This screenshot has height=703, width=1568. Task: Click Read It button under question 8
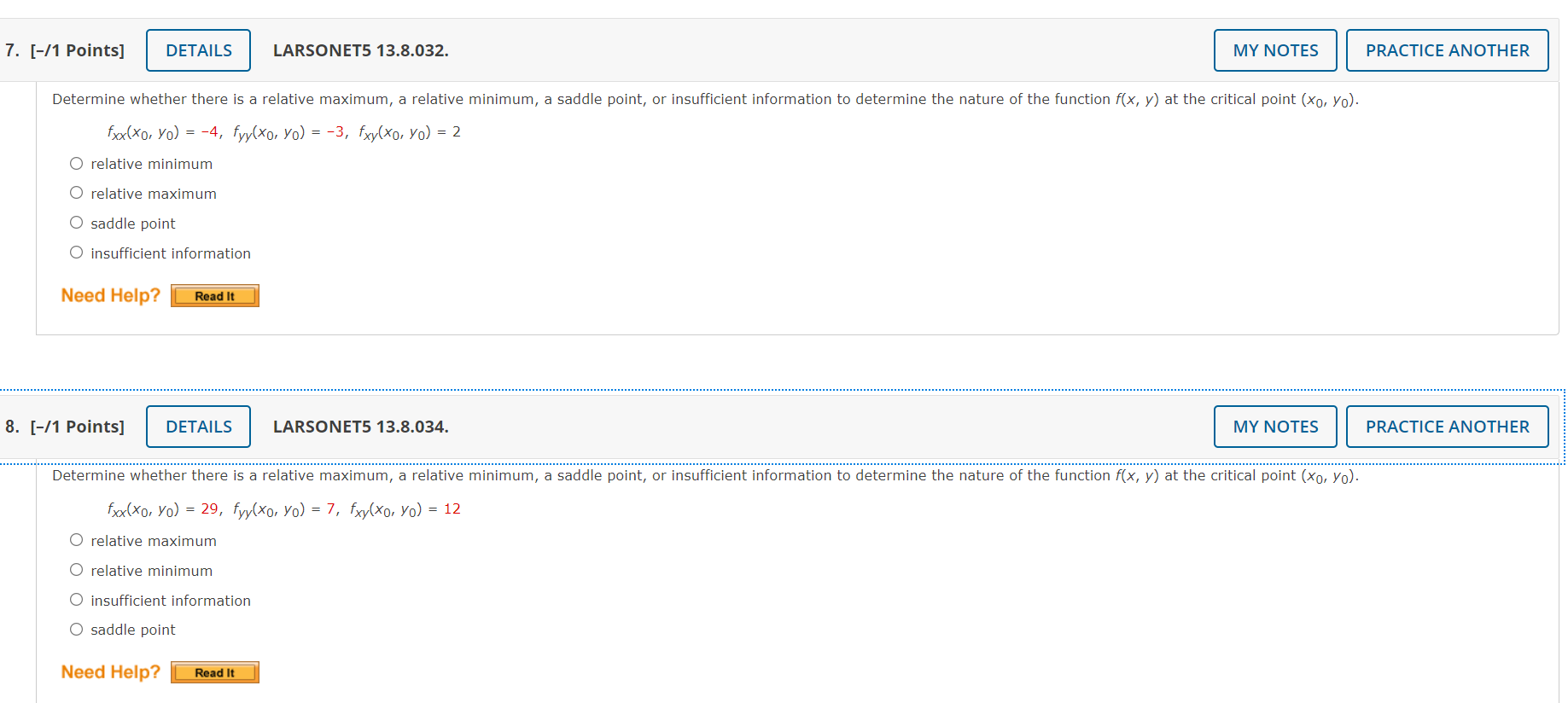[x=215, y=672]
